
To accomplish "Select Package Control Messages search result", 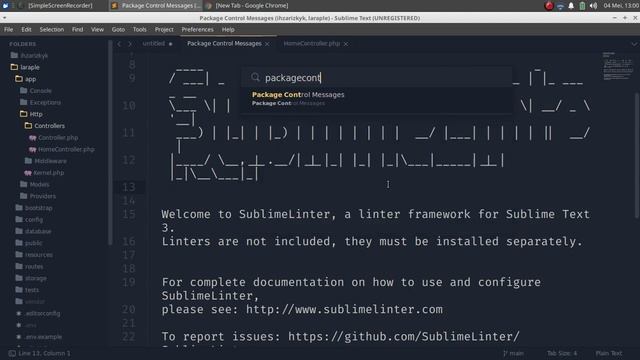I will (376, 98).
